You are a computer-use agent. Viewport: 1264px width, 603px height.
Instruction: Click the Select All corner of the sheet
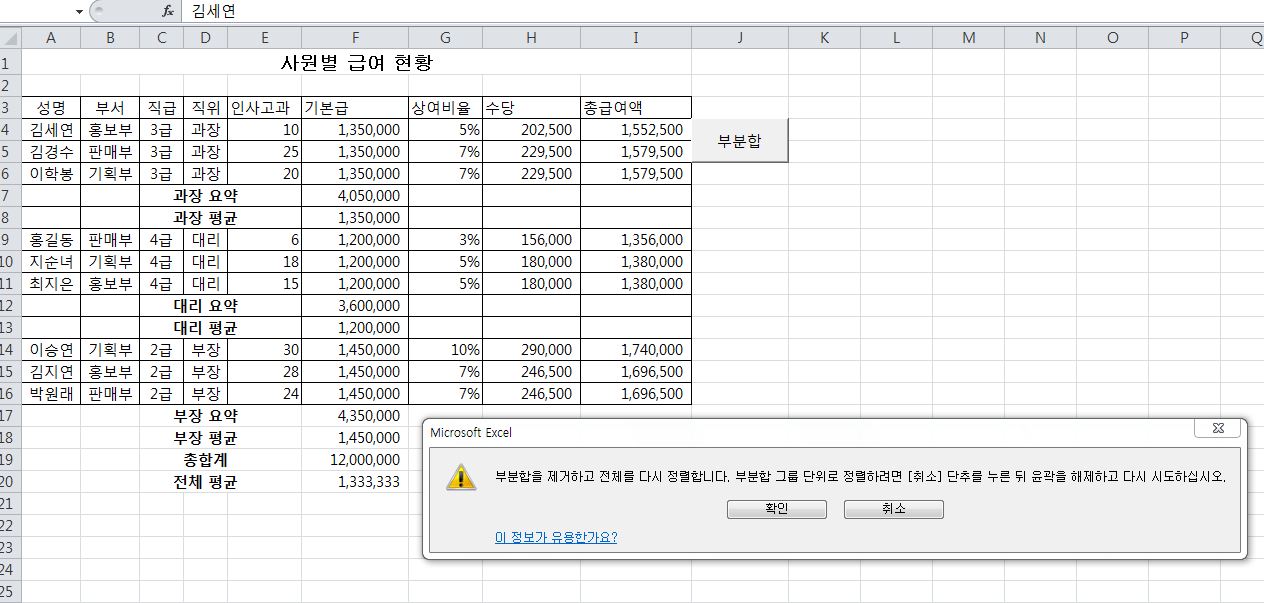point(10,38)
